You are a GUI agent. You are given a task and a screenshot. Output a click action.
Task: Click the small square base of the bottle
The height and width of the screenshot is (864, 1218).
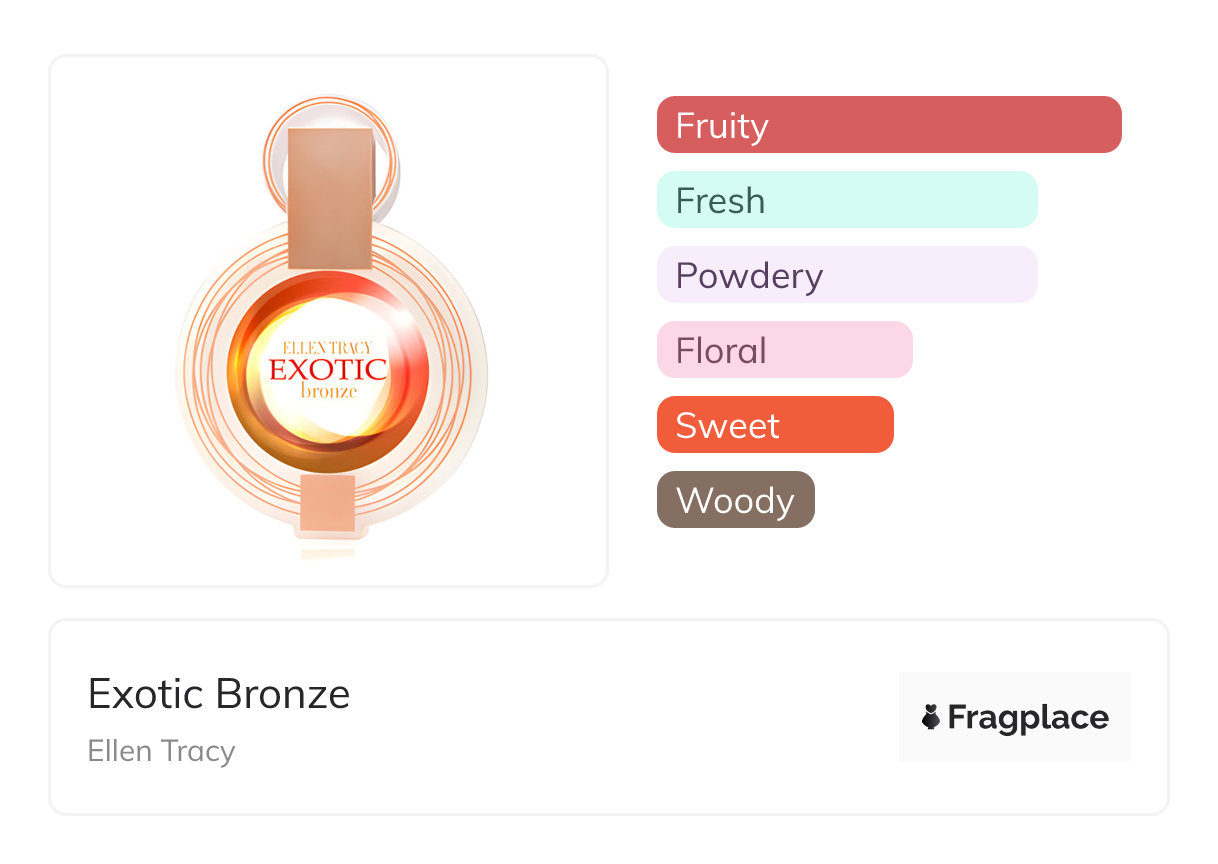pyautogui.click(x=327, y=502)
